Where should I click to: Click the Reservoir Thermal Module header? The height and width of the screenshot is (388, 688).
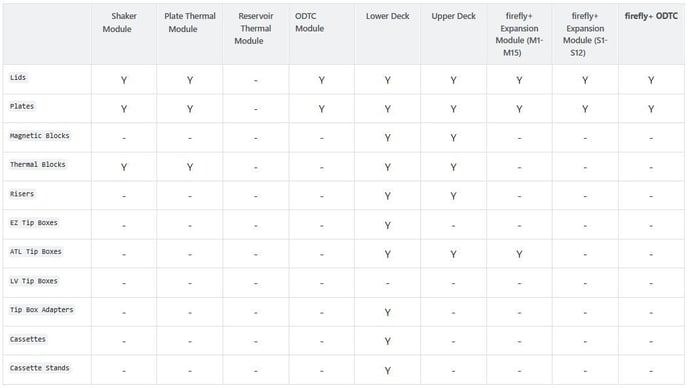254,29
